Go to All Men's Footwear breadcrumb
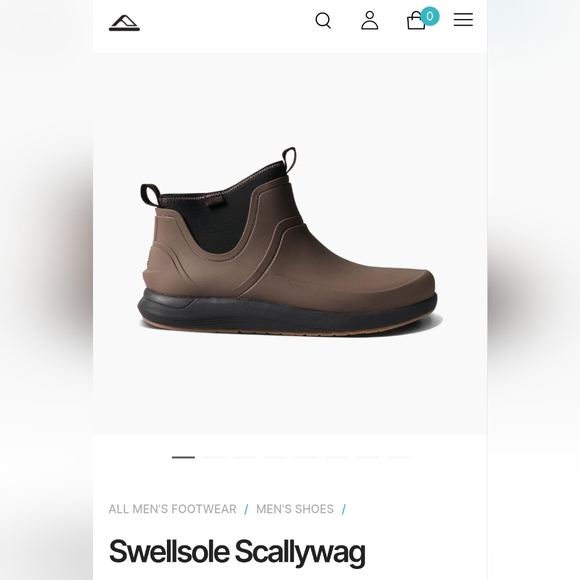 point(172,509)
